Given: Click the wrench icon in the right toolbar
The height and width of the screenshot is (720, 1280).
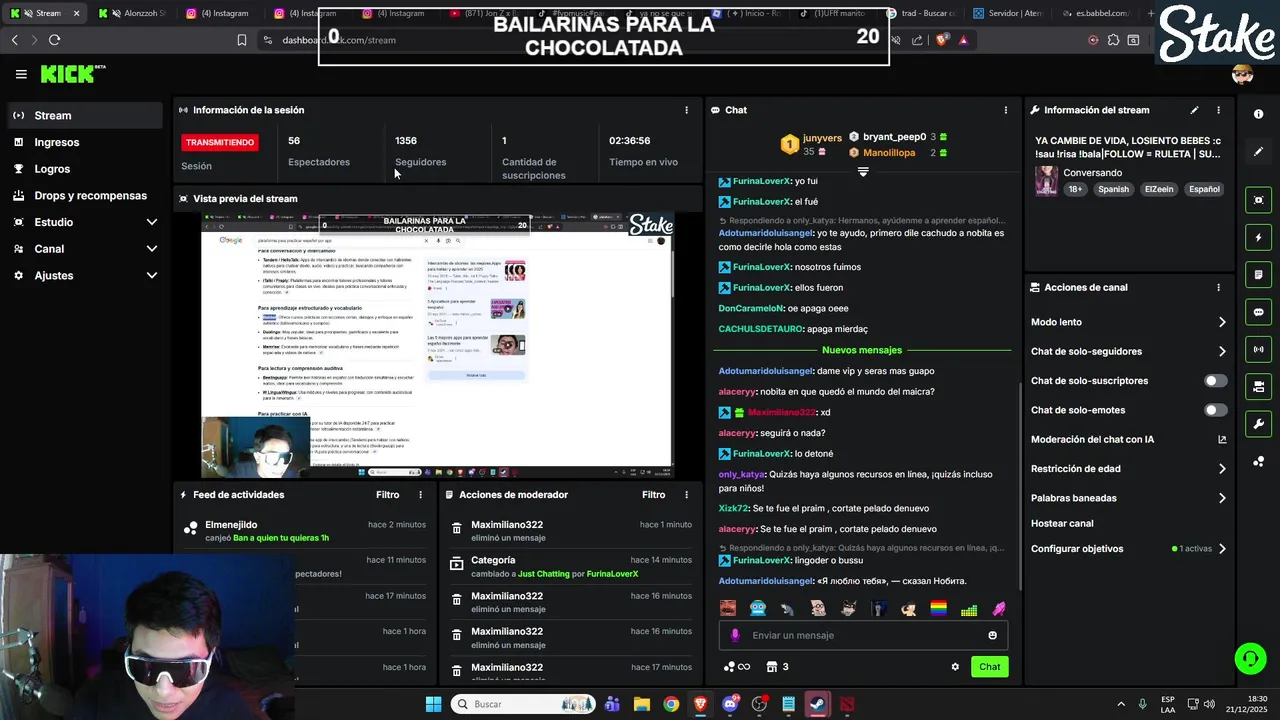Looking at the screenshot, I should (x=1258, y=423).
